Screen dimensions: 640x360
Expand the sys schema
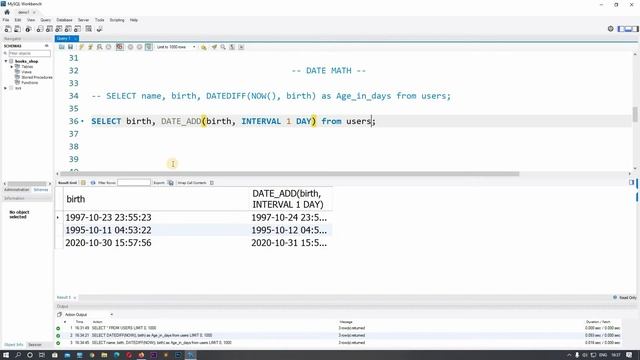6,88
